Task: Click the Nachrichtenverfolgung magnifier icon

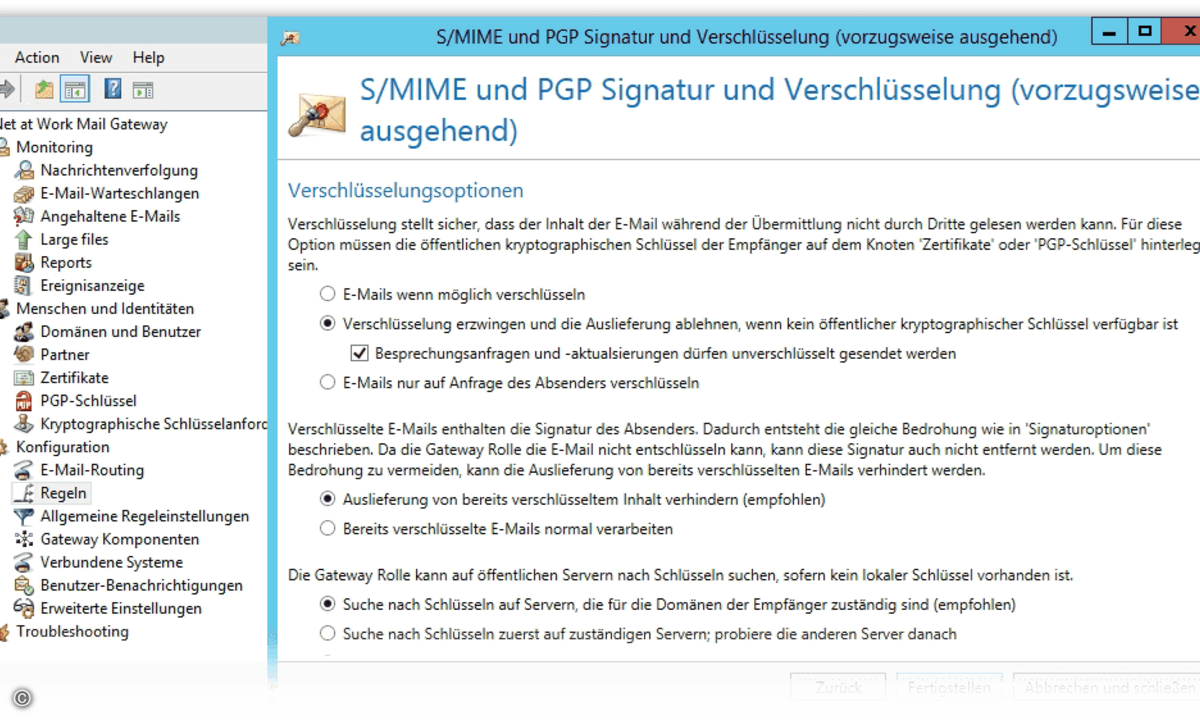Action: tap(24, 170)
